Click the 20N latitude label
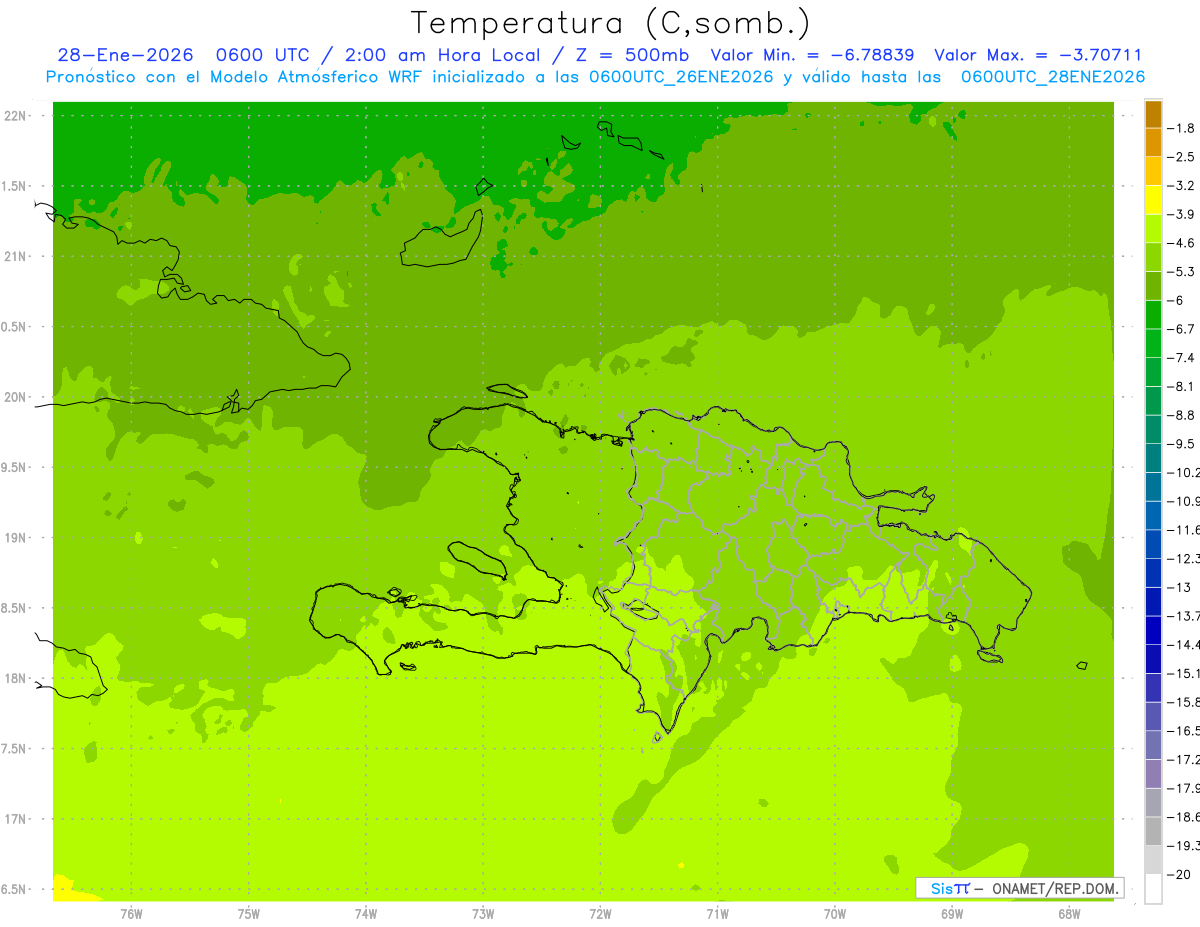The width and height of the screenshot is (1200, 927). (17, 398)
